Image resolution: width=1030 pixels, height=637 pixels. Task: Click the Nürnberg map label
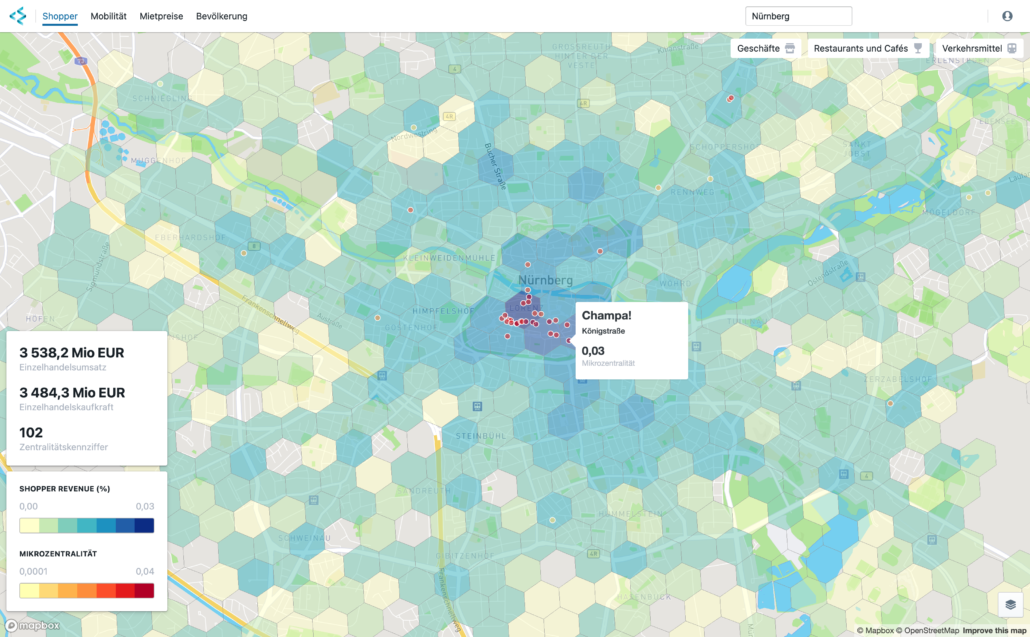click(x=545, y=280)
